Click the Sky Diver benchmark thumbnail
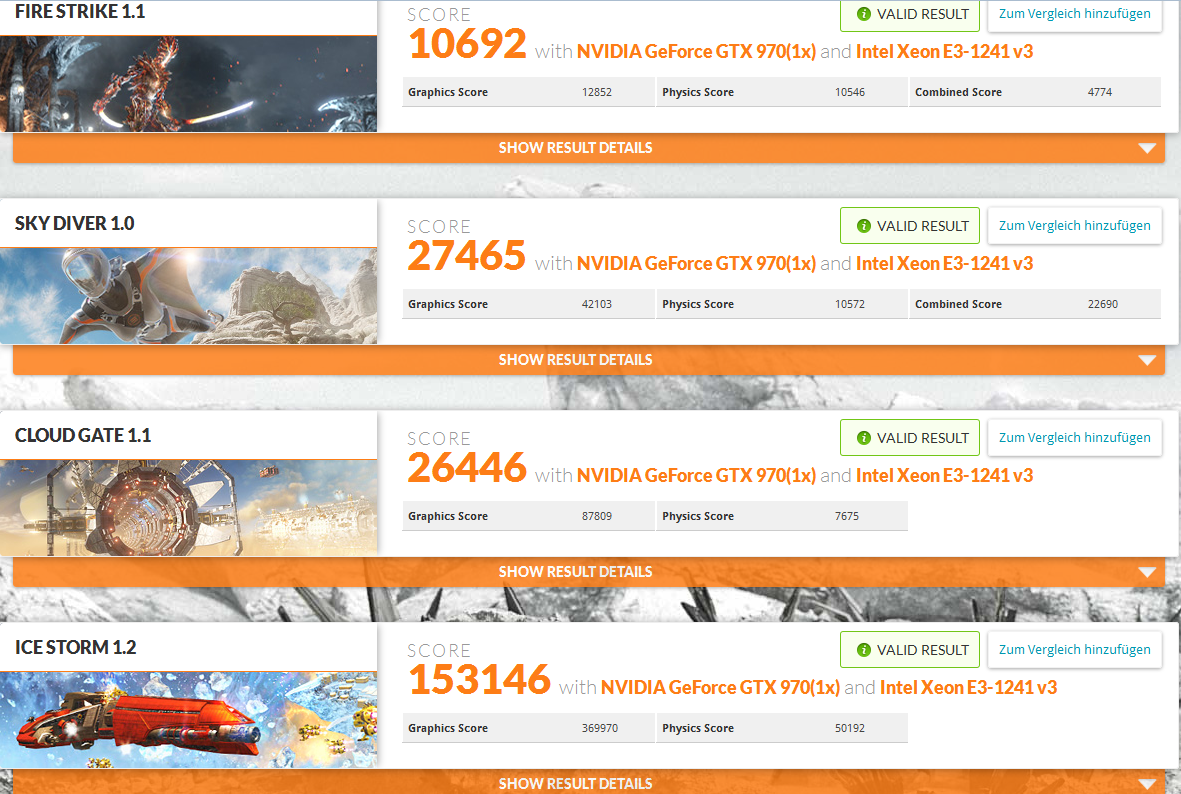Viewport: 1181px width, 794px height. [188, 296]
